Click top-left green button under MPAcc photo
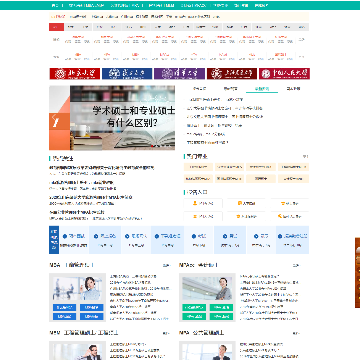 pos(194,307)
